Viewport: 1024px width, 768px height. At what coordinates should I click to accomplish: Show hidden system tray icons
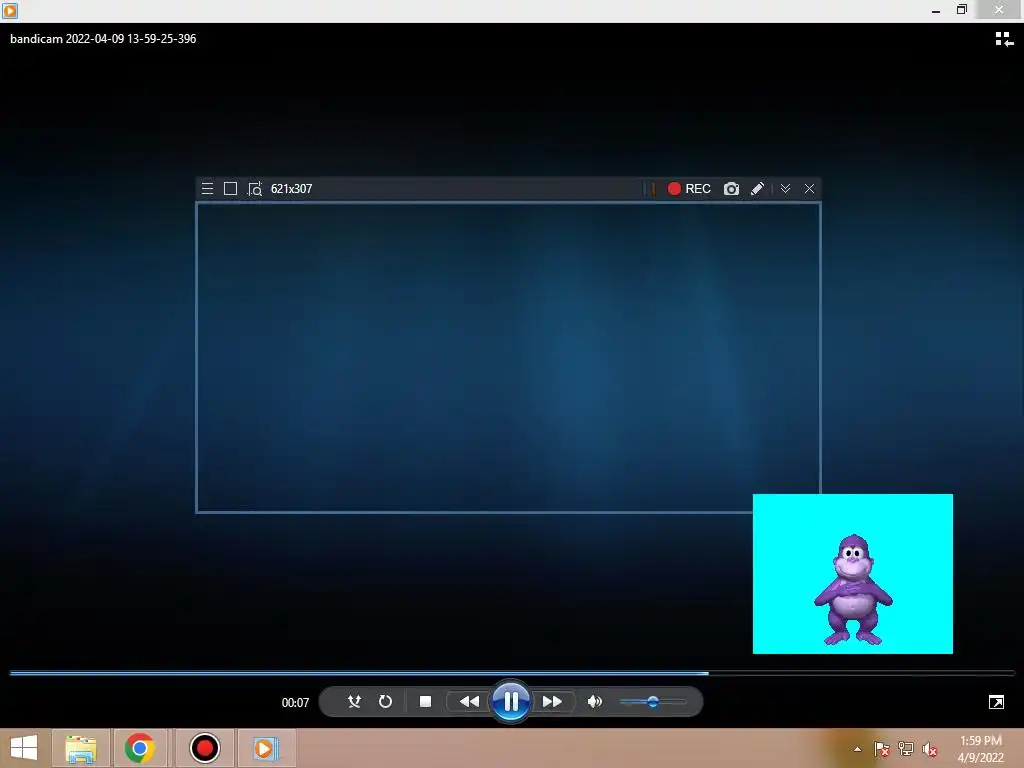857,750
